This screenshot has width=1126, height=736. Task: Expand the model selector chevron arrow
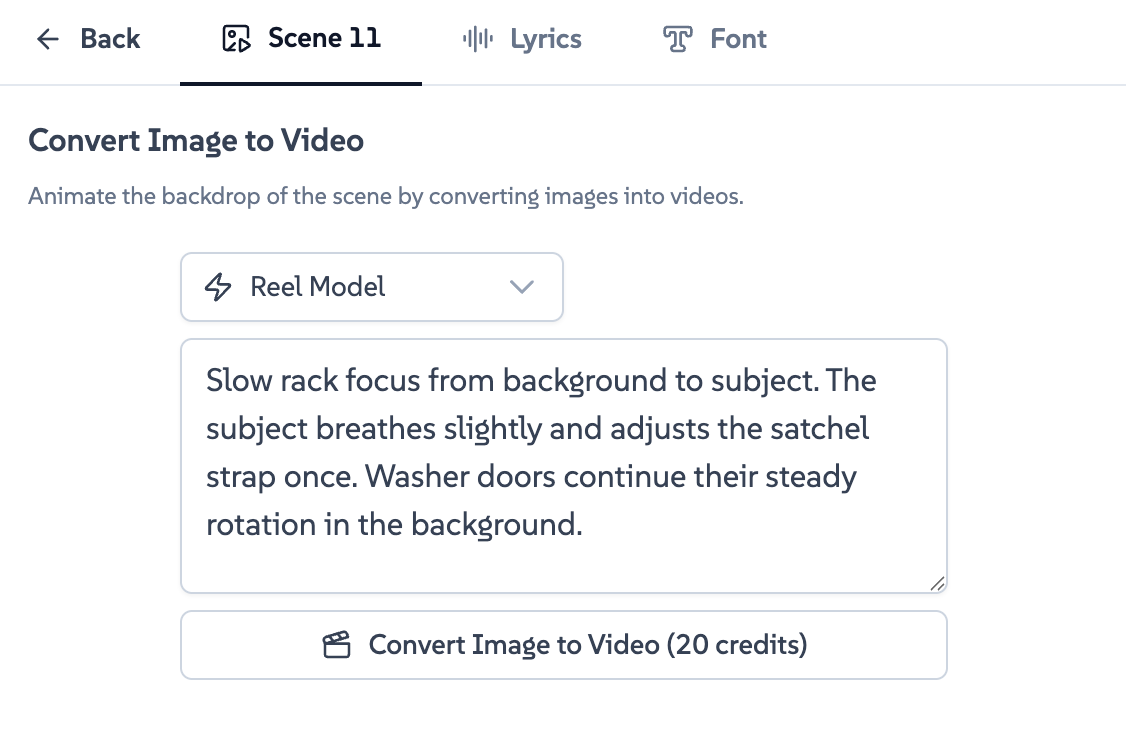(522, 287)
